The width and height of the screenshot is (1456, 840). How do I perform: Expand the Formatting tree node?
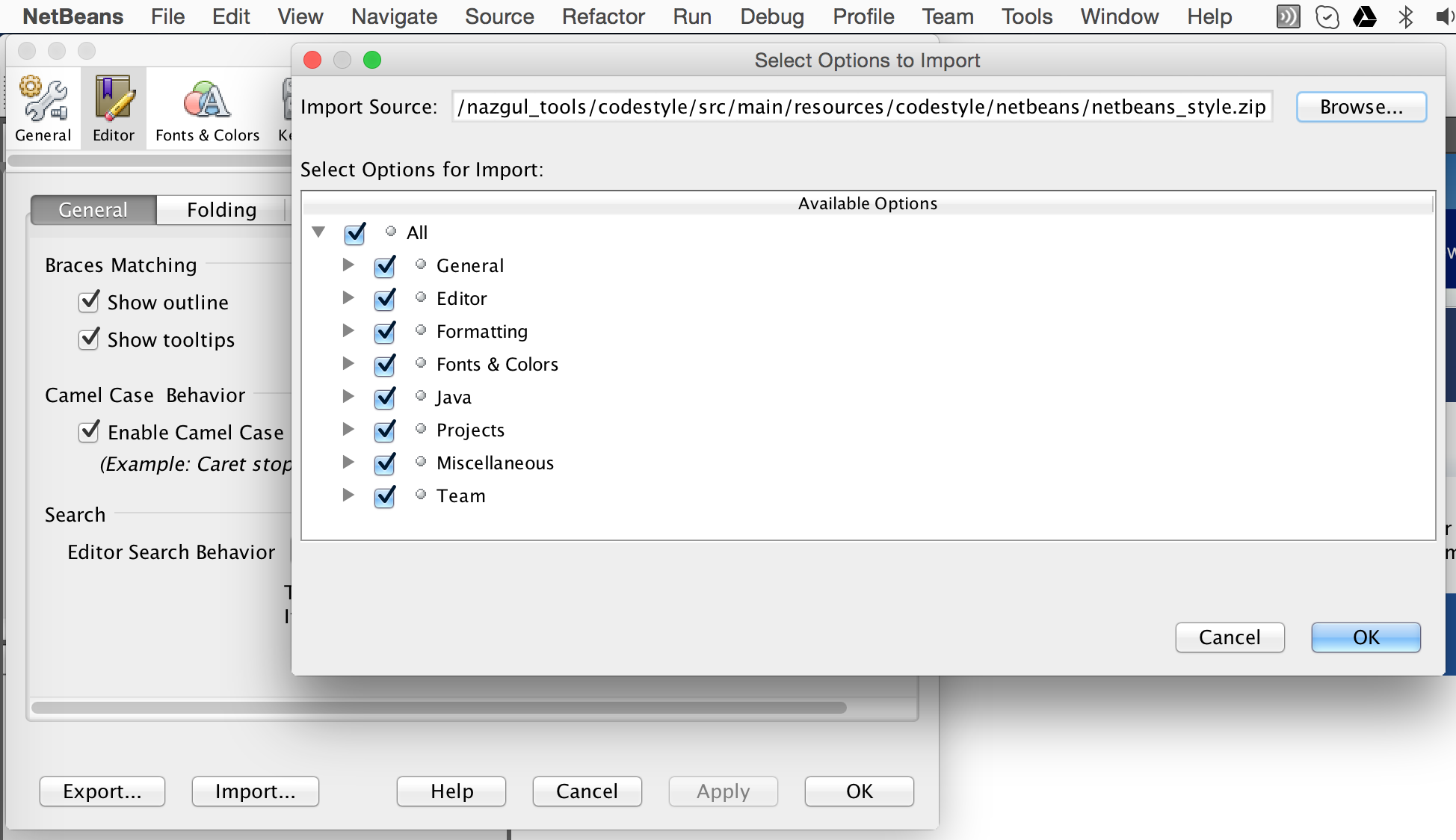(348, 330)
